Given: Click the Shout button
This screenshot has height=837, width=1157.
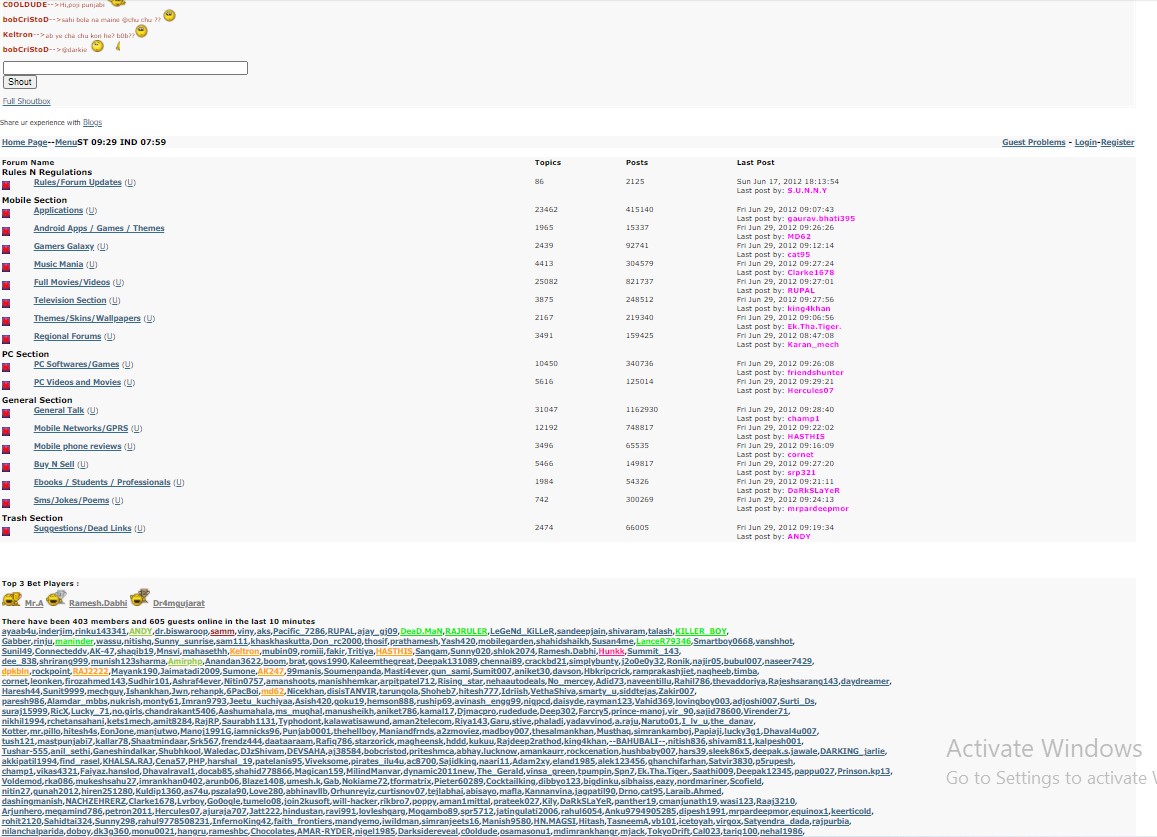Looking at the screenshot, I should coord(20,82).
